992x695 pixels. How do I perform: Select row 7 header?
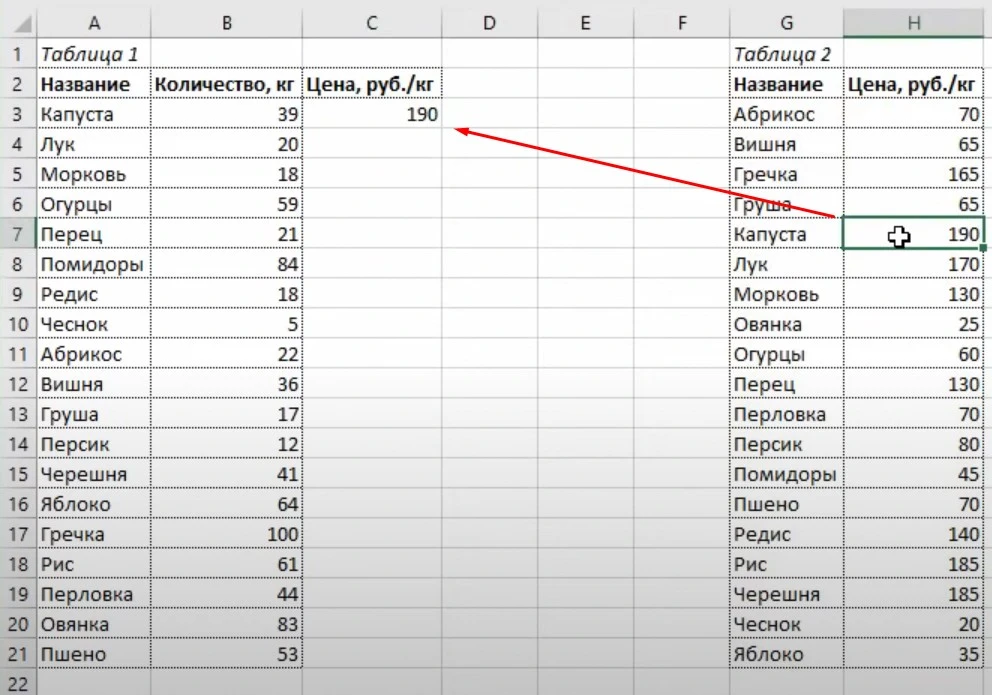tap(17, 234)
